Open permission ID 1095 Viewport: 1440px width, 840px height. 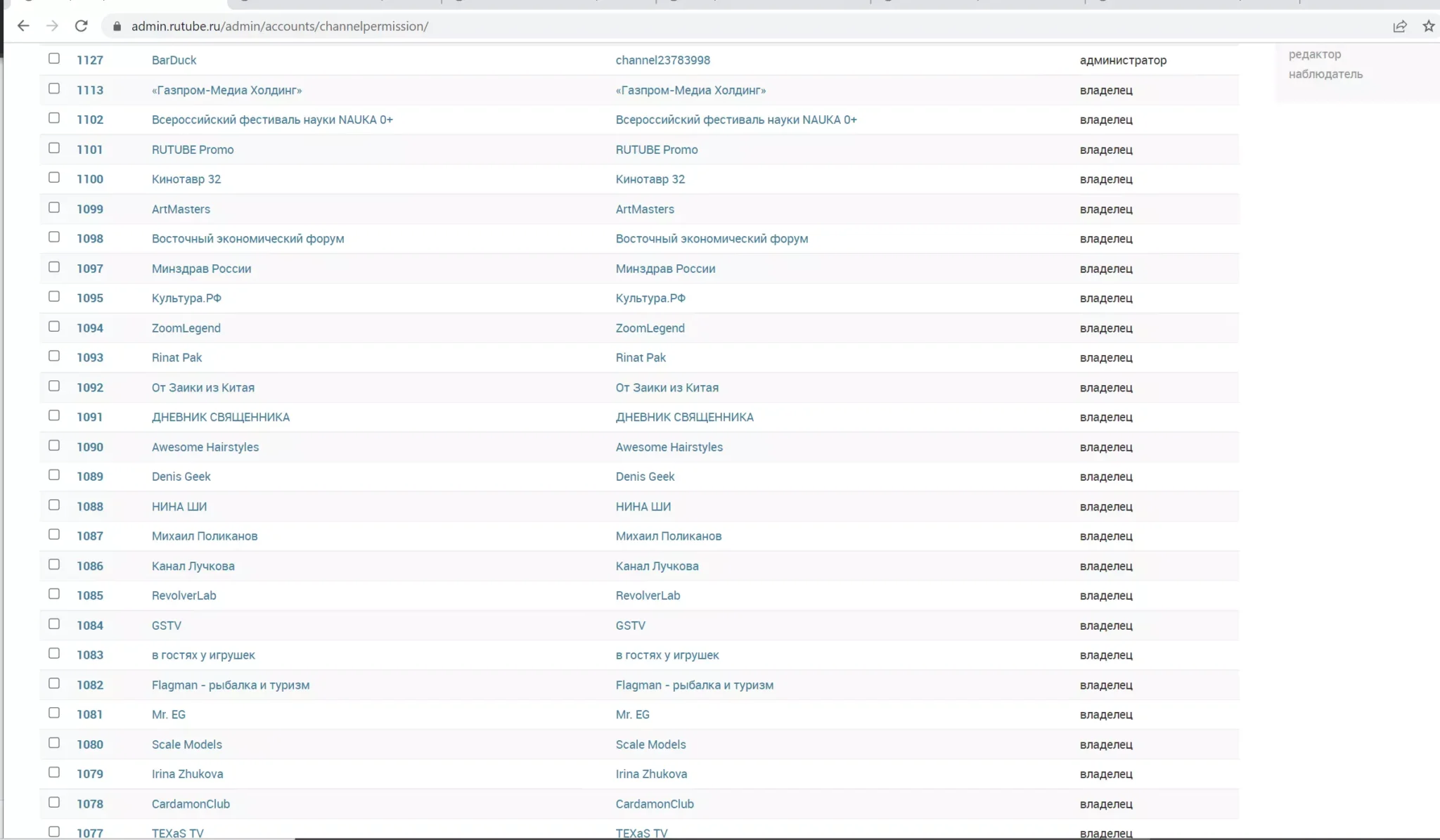pos(90,298)
